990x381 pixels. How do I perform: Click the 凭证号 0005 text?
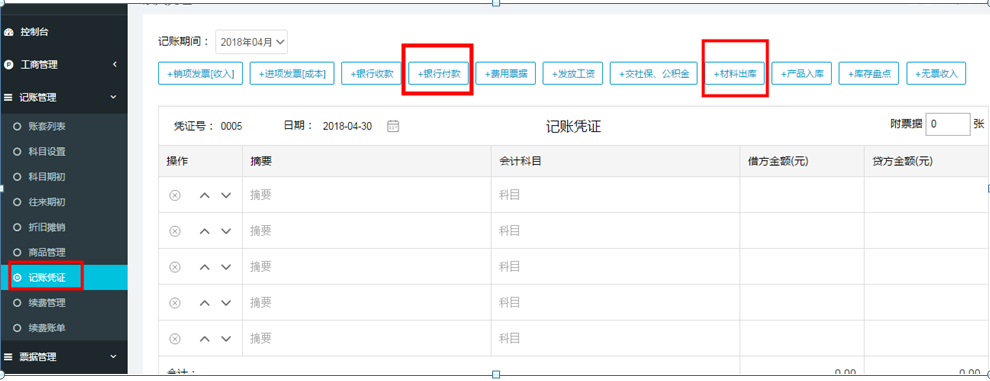pyautogui.click(x=208, y=126)
